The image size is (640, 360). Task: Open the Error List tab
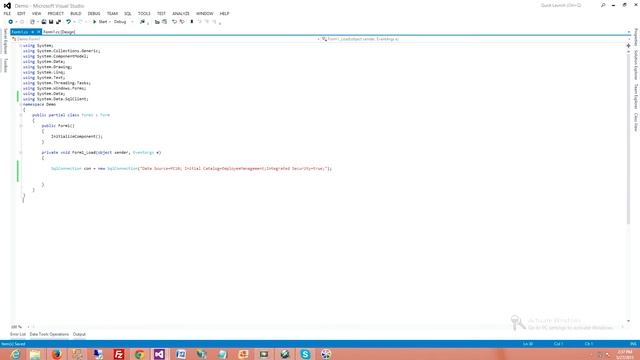18,334
